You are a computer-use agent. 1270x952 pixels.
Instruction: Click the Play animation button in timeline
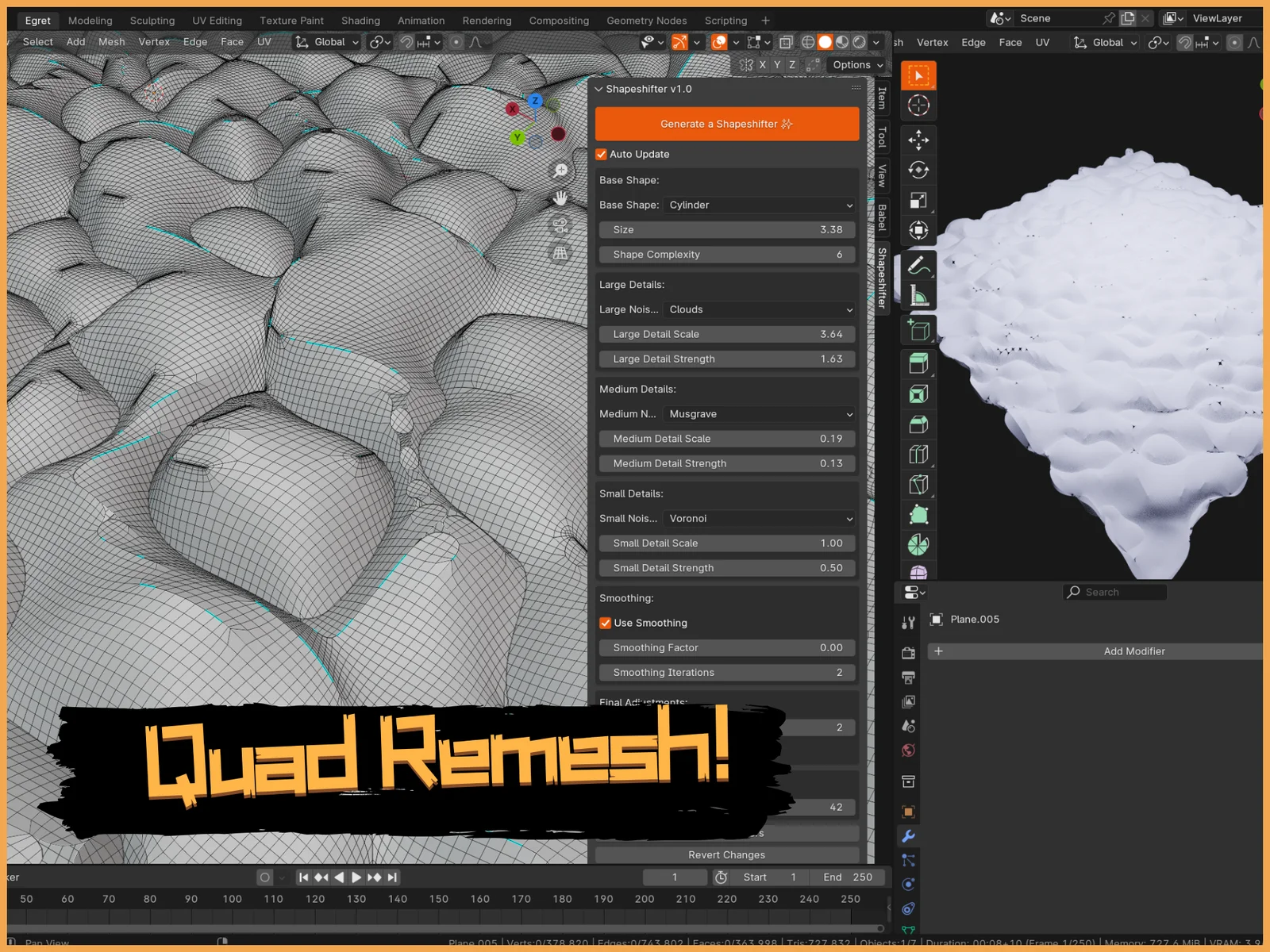pos(356,877)
